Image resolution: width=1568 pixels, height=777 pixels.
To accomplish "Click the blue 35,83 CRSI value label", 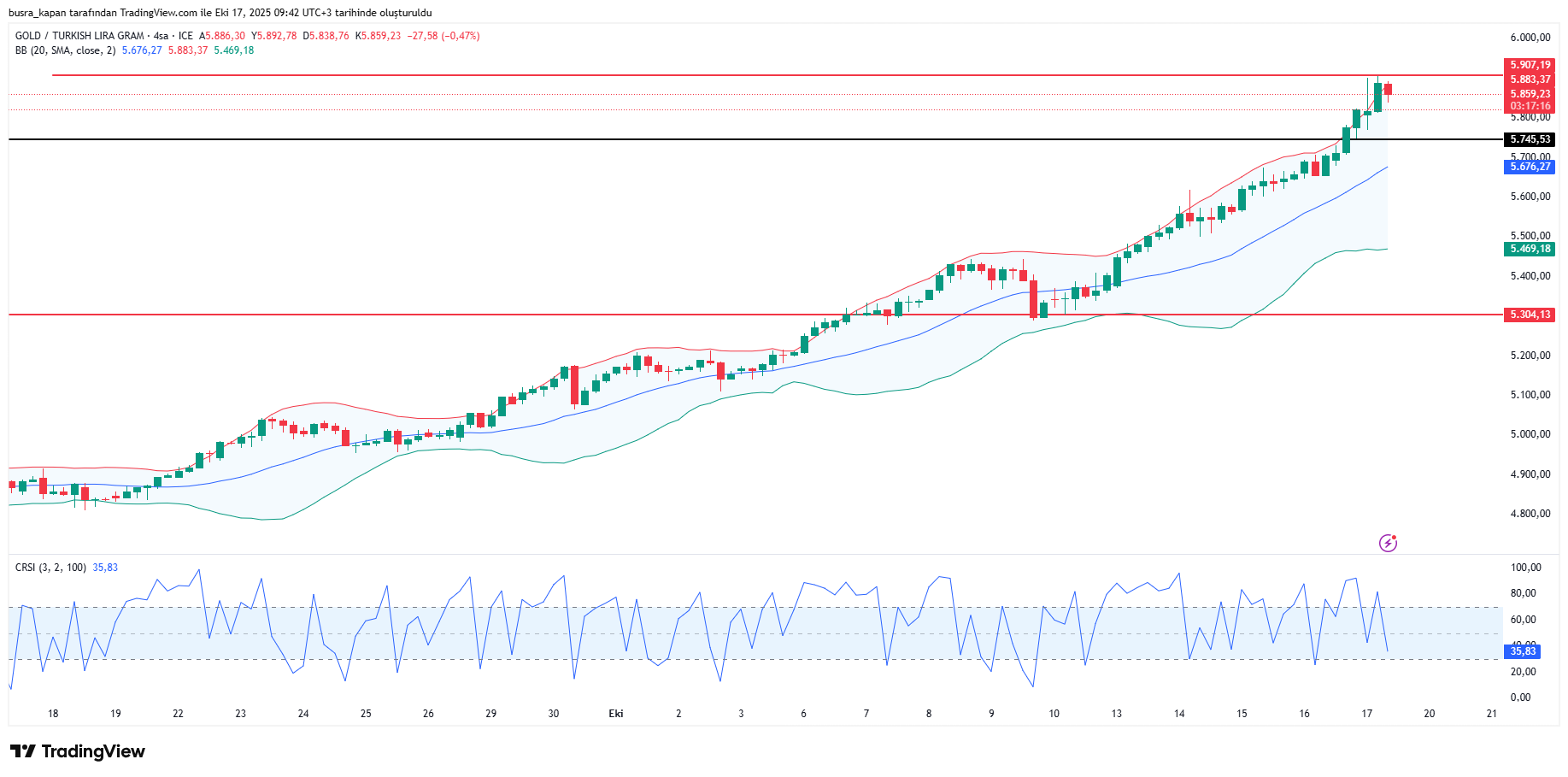I will click(1522, 651).
